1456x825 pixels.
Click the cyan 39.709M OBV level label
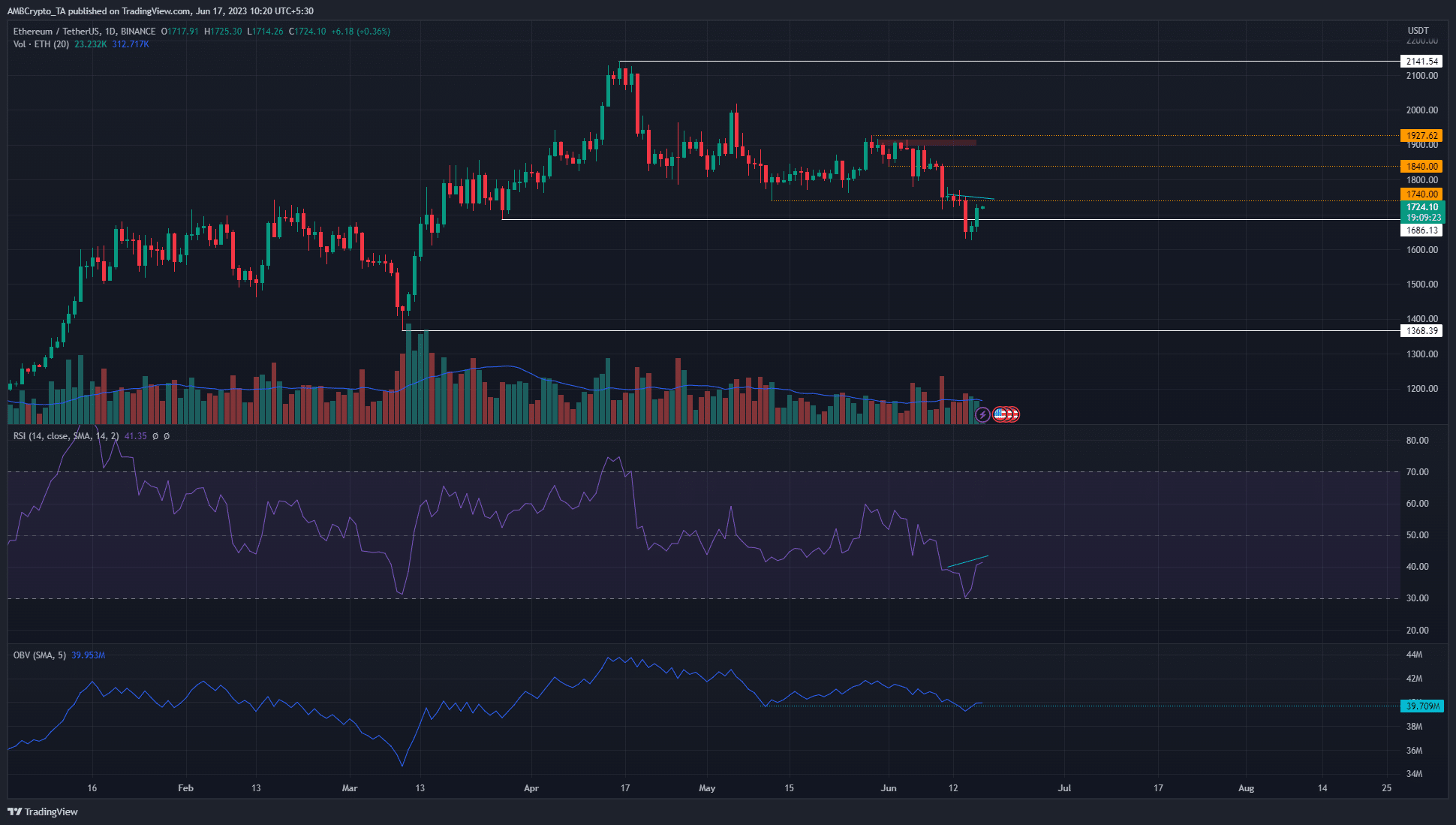(x=1421, y=706)
